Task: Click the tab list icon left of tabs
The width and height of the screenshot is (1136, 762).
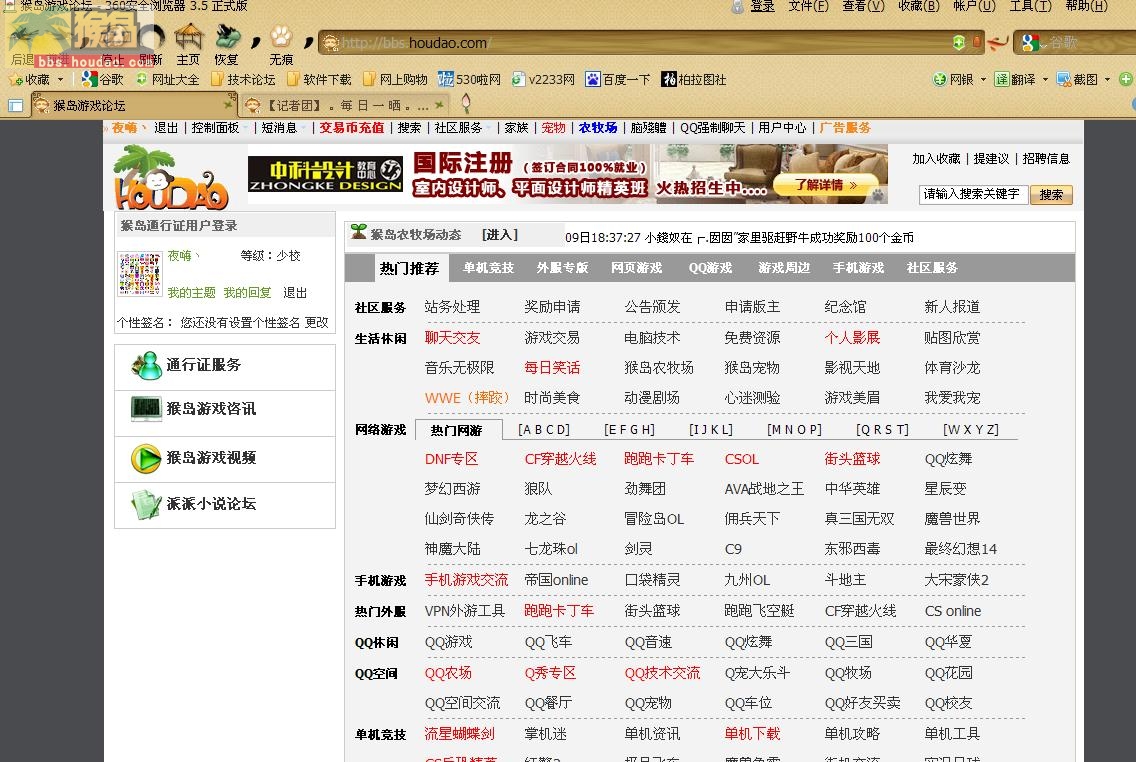Action: pos(15,106)
